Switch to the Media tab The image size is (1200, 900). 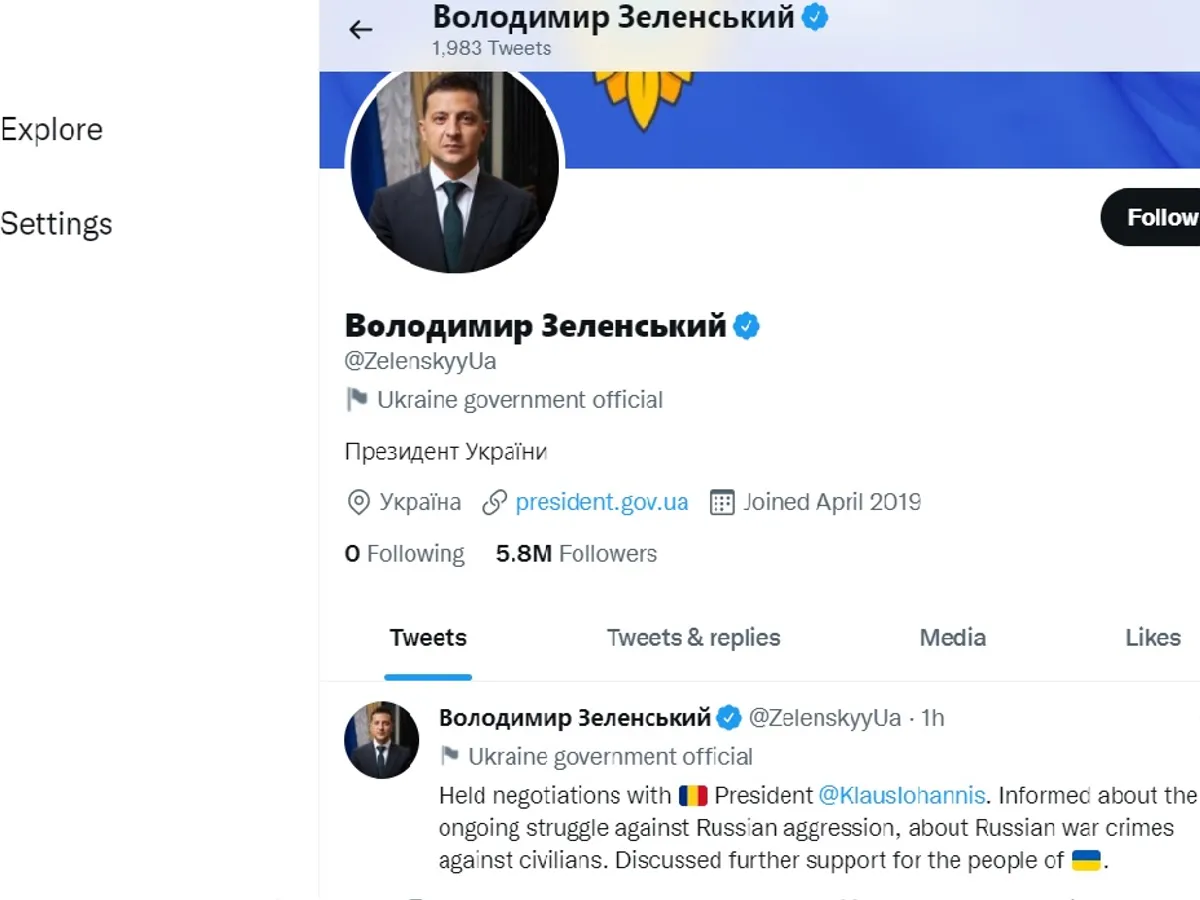(x=952, y=638)
